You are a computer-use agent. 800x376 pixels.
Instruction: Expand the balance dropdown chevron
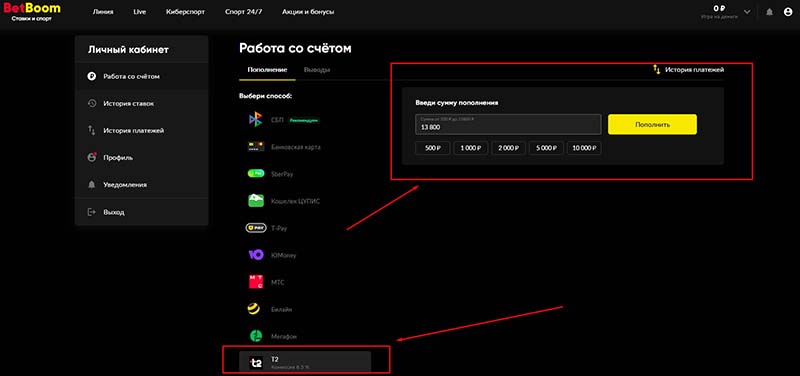point(747,12)
